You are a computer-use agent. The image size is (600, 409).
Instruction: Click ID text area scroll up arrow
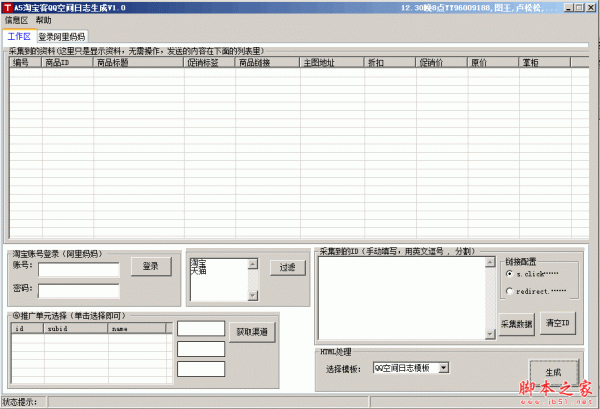pos(490,262)
